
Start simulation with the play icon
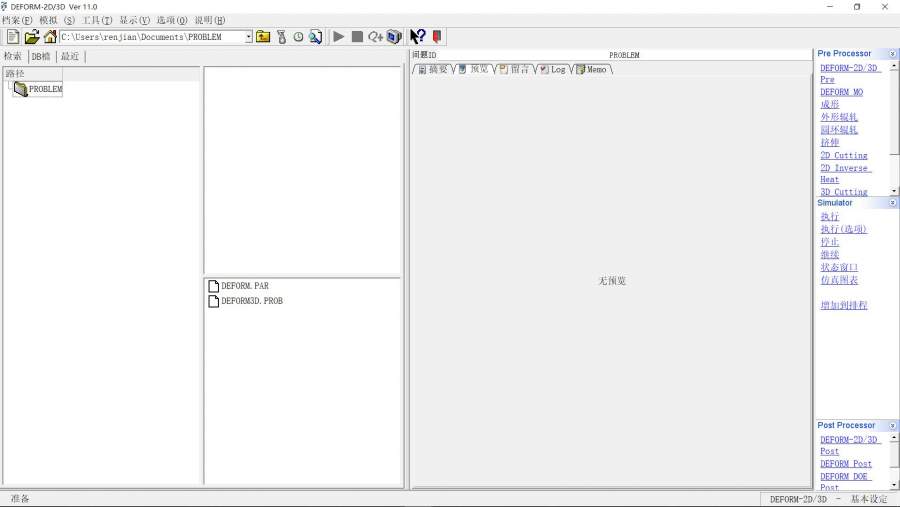coord(339,37)
